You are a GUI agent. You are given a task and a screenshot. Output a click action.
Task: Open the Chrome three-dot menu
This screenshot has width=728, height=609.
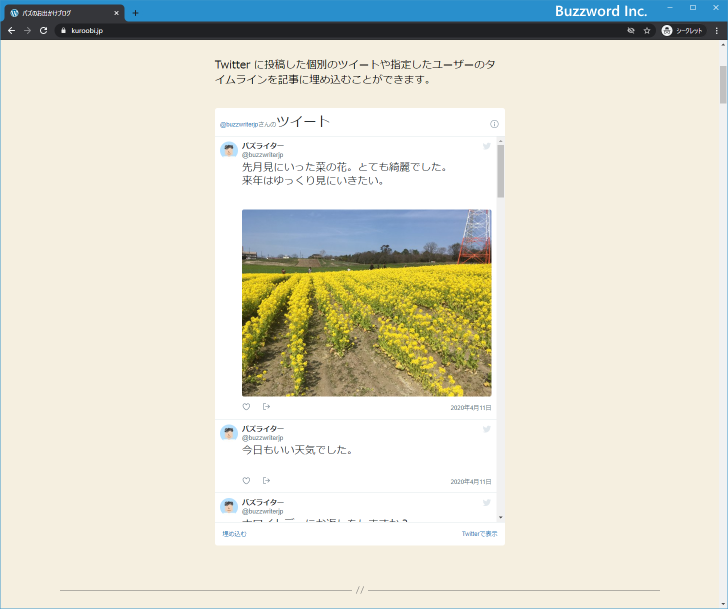[x=717, y=31]
